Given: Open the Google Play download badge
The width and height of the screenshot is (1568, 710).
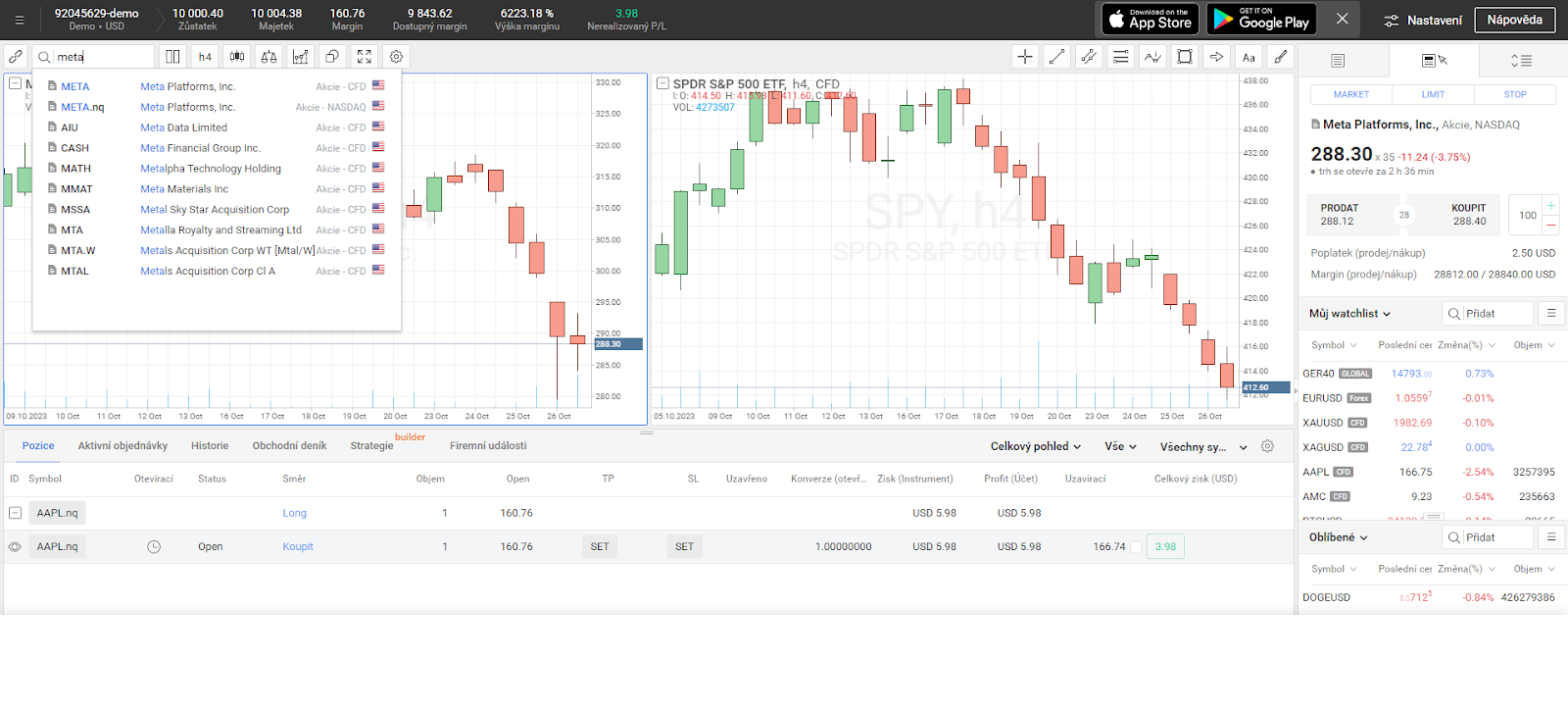Looking at the screenshot, I should point(1261,19).
